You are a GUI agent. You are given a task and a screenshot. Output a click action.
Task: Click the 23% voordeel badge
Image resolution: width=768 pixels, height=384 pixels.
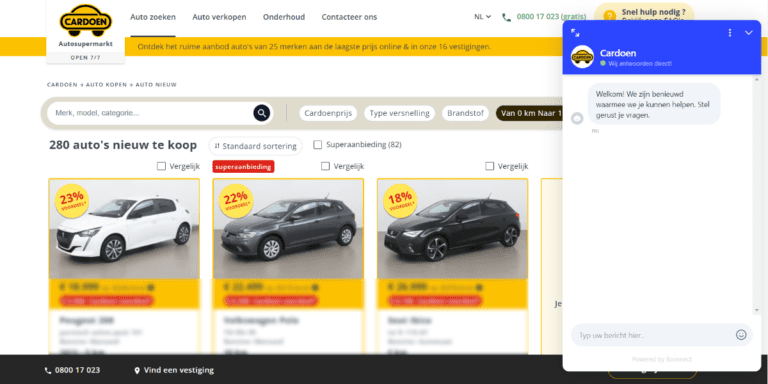(72, 201)
